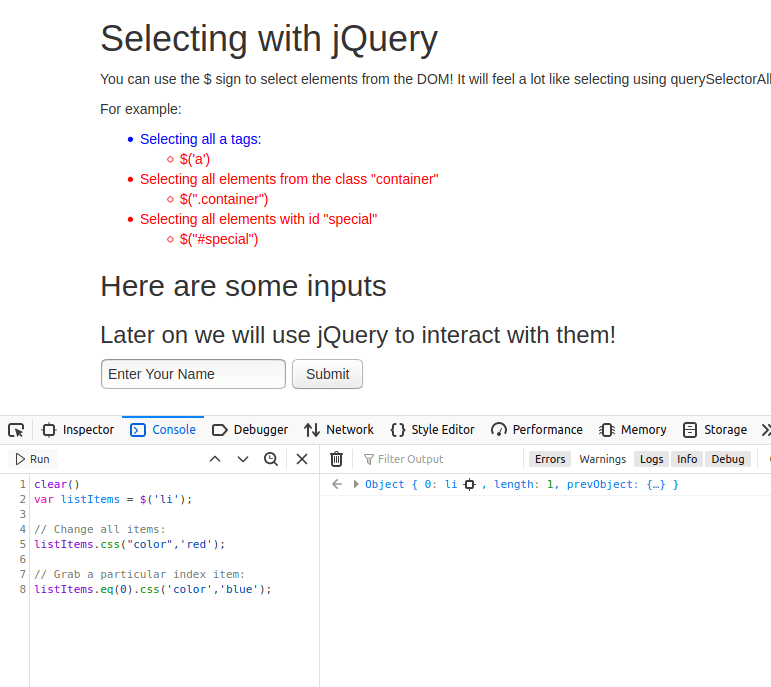Image resolution: width=771 pixels, height=687 pixels.
Task: Toggle the Warnings filter
Action: point(602,459)
